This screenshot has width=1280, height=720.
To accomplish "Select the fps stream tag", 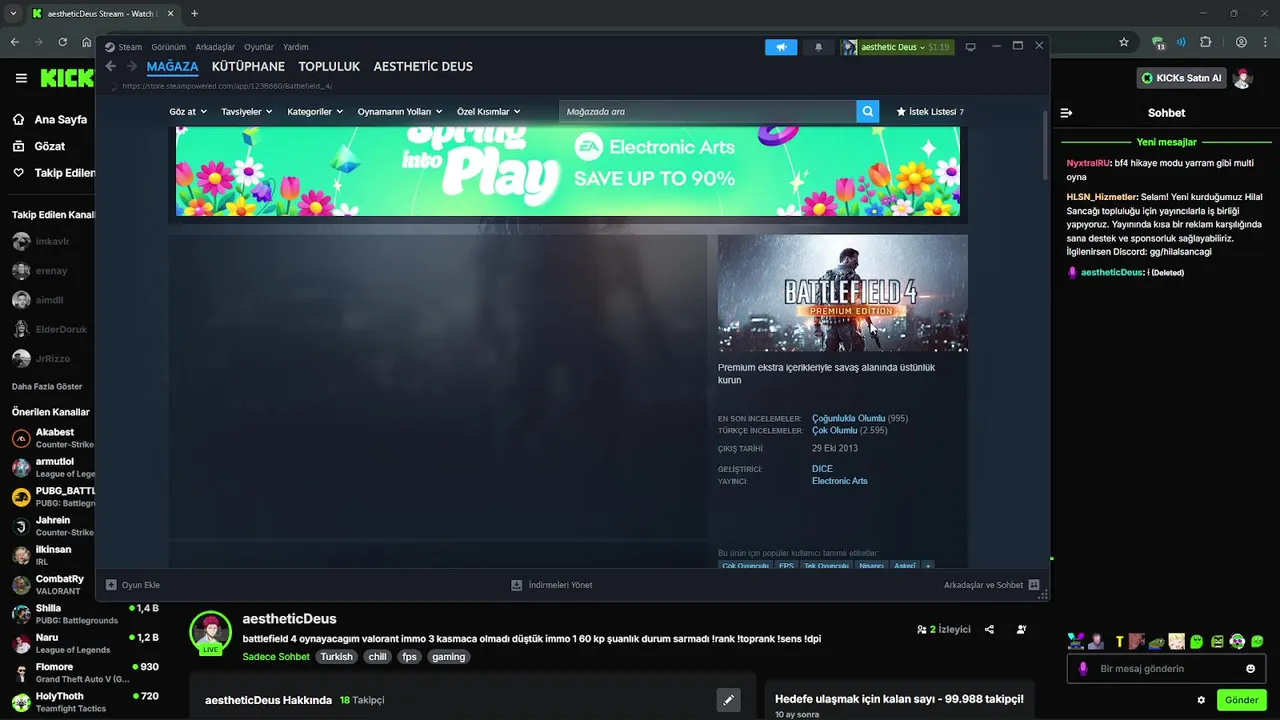I will click(408, 657).
